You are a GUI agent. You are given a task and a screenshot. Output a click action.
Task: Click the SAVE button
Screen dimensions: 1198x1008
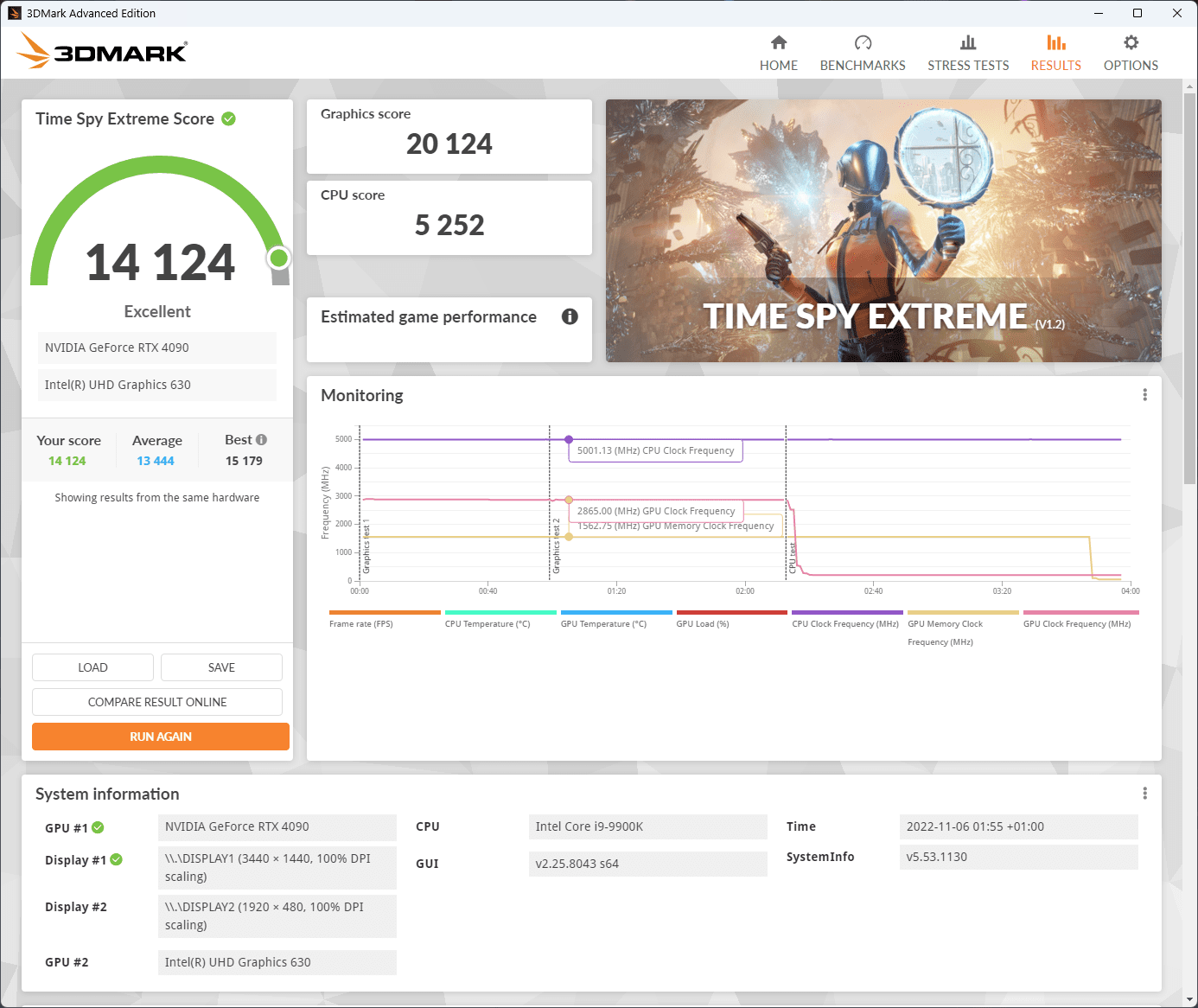point(221,667)
